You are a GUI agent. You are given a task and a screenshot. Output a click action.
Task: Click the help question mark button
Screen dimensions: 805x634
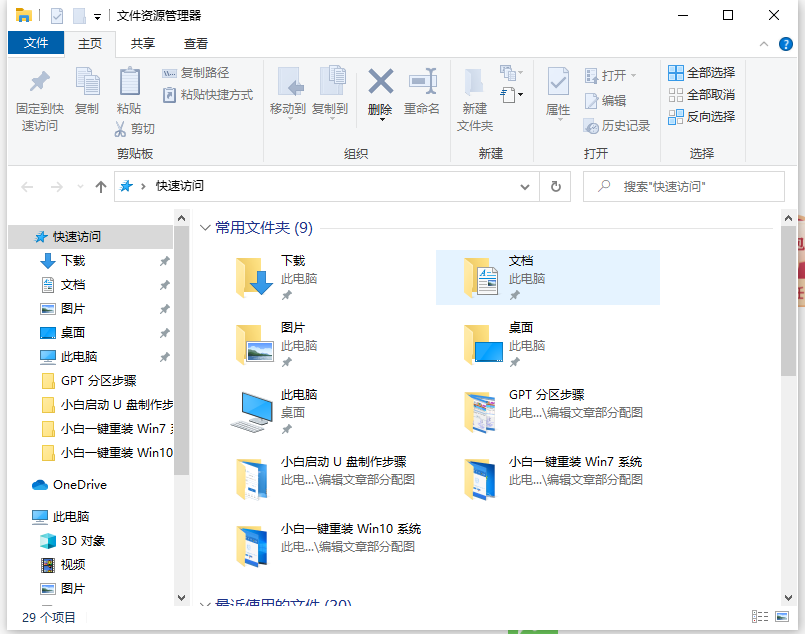(x=787, y=44)
